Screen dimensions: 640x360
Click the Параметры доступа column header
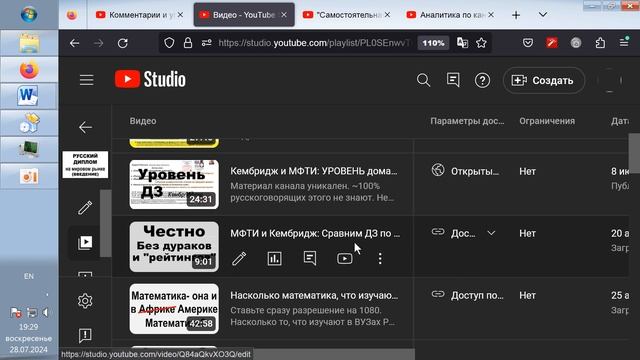coord(467,121)
